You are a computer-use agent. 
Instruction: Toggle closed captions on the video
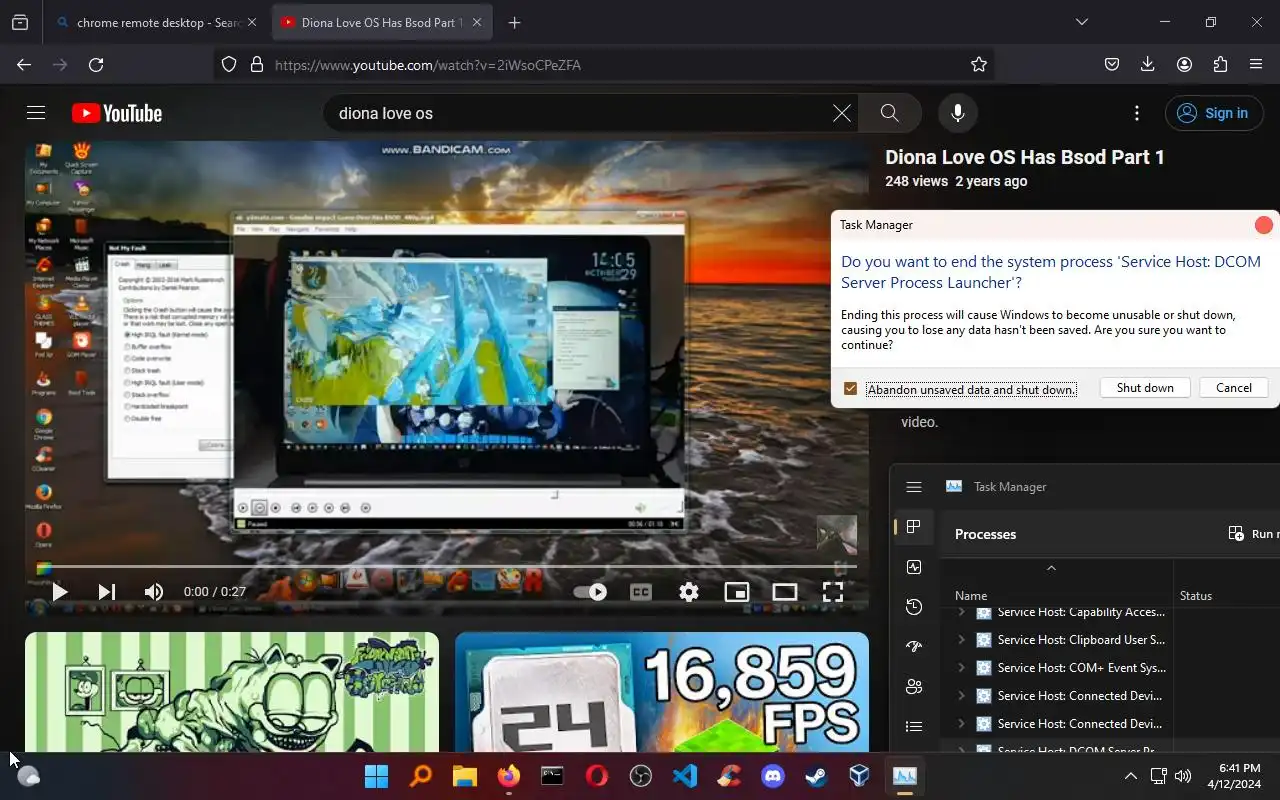click(x=641, y=592)
